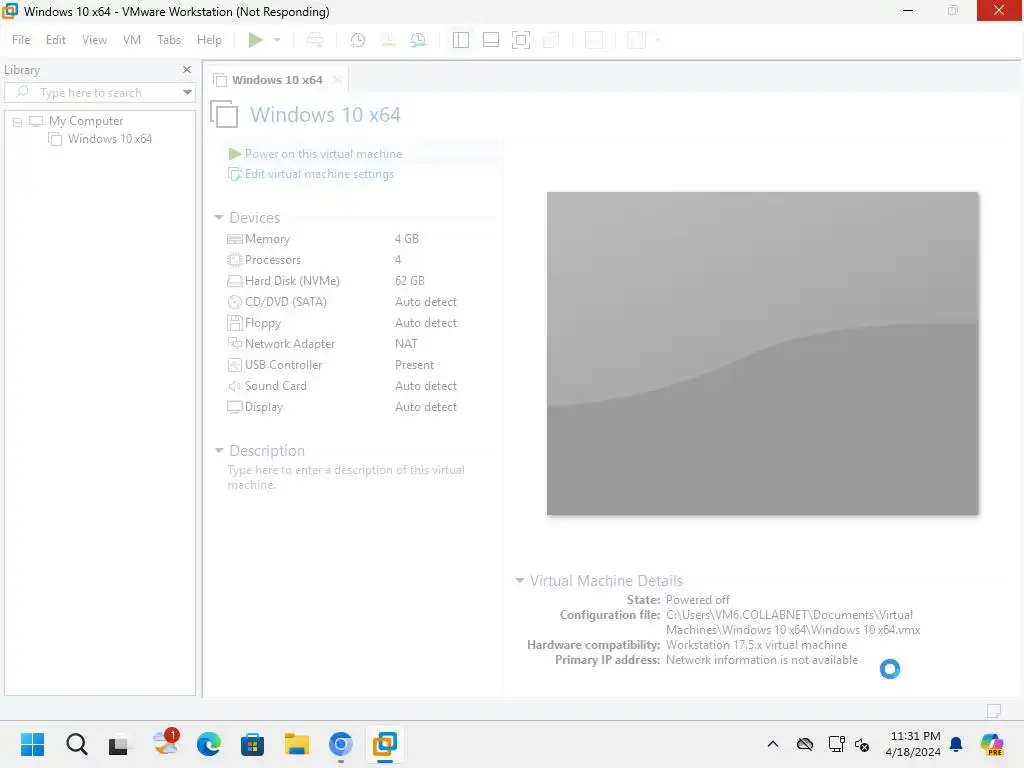Close the Windows 10 x64 tab
The width and height of the screenshot is (1024, 768).
(337, 80)
